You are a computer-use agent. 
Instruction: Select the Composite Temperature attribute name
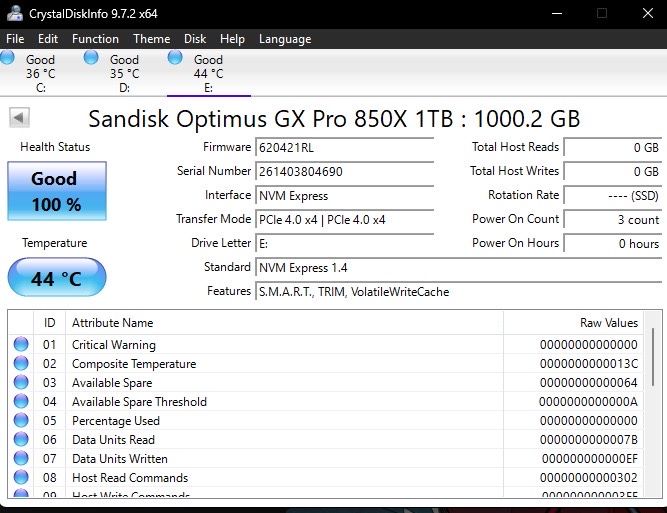pyautogui.click(x=134, y=364)
